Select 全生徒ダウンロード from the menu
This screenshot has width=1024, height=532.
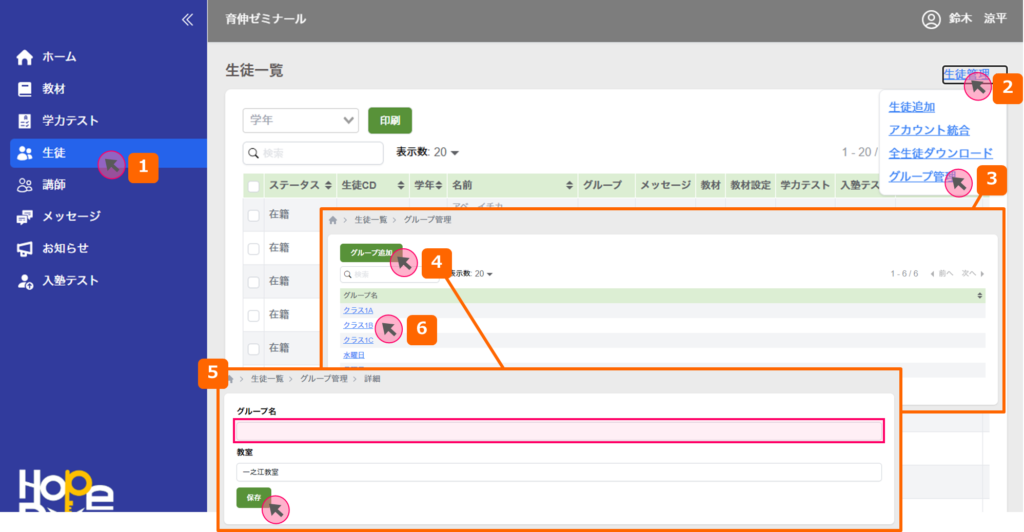(x=940, y=153)
